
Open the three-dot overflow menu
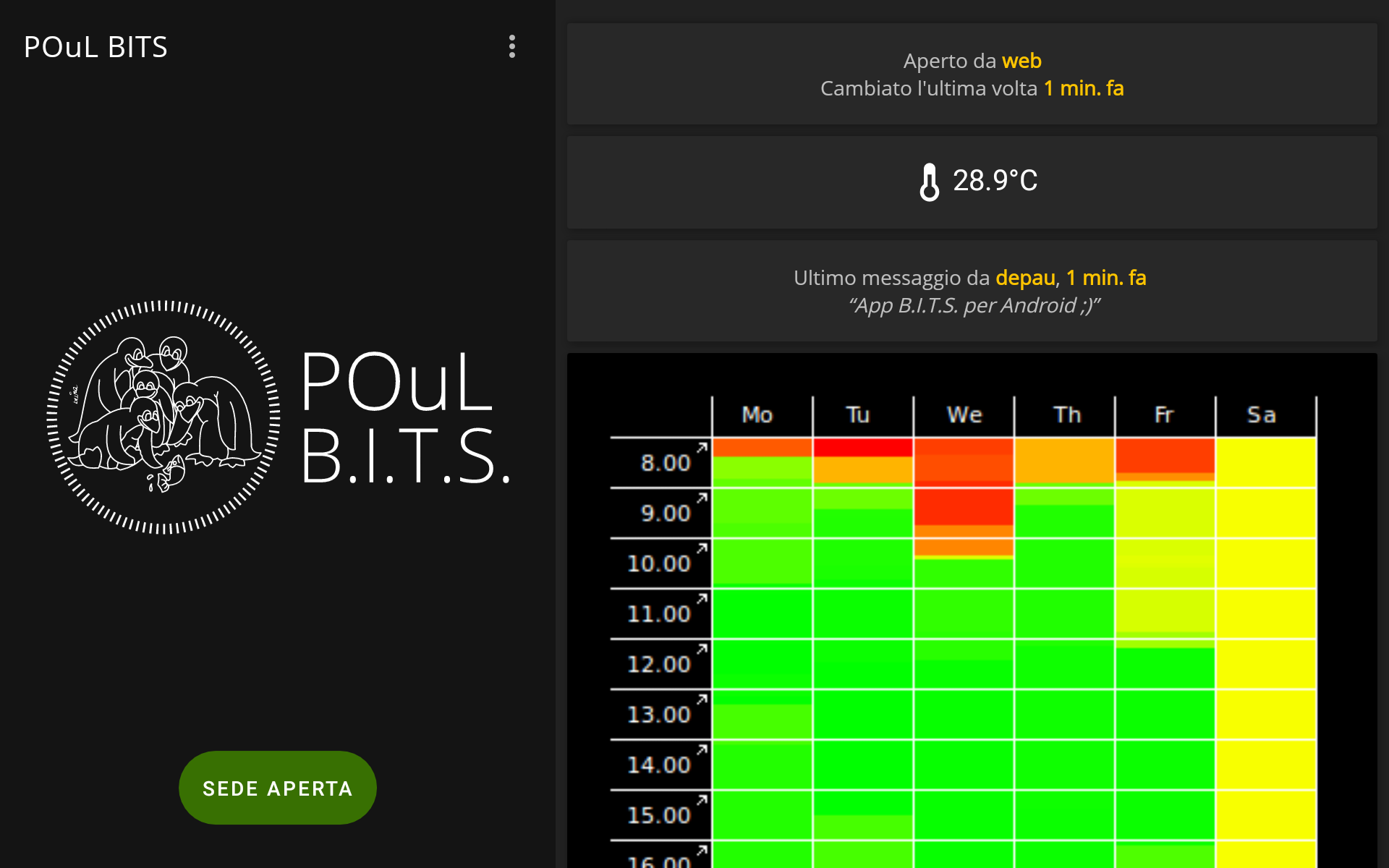512,47
